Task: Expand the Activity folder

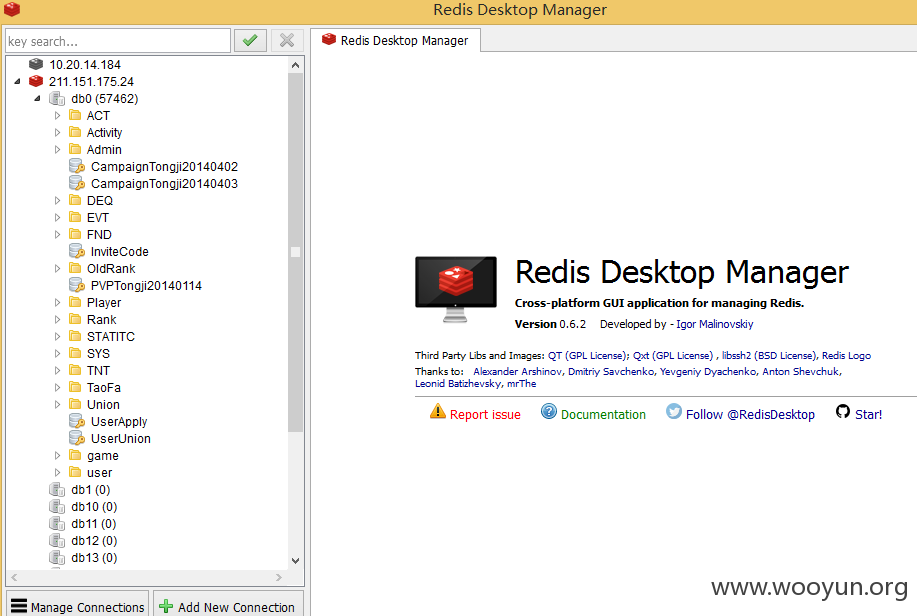Action: click(x=57, y=132)
